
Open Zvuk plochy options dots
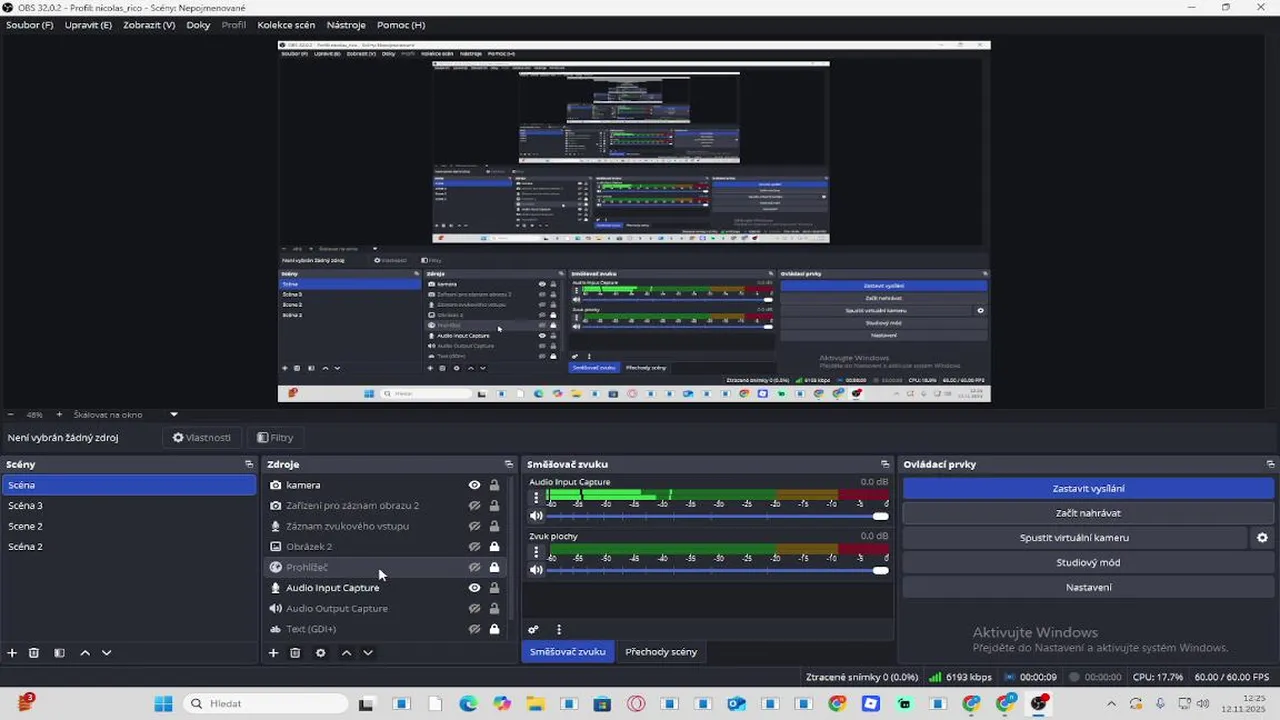point(536,551)
